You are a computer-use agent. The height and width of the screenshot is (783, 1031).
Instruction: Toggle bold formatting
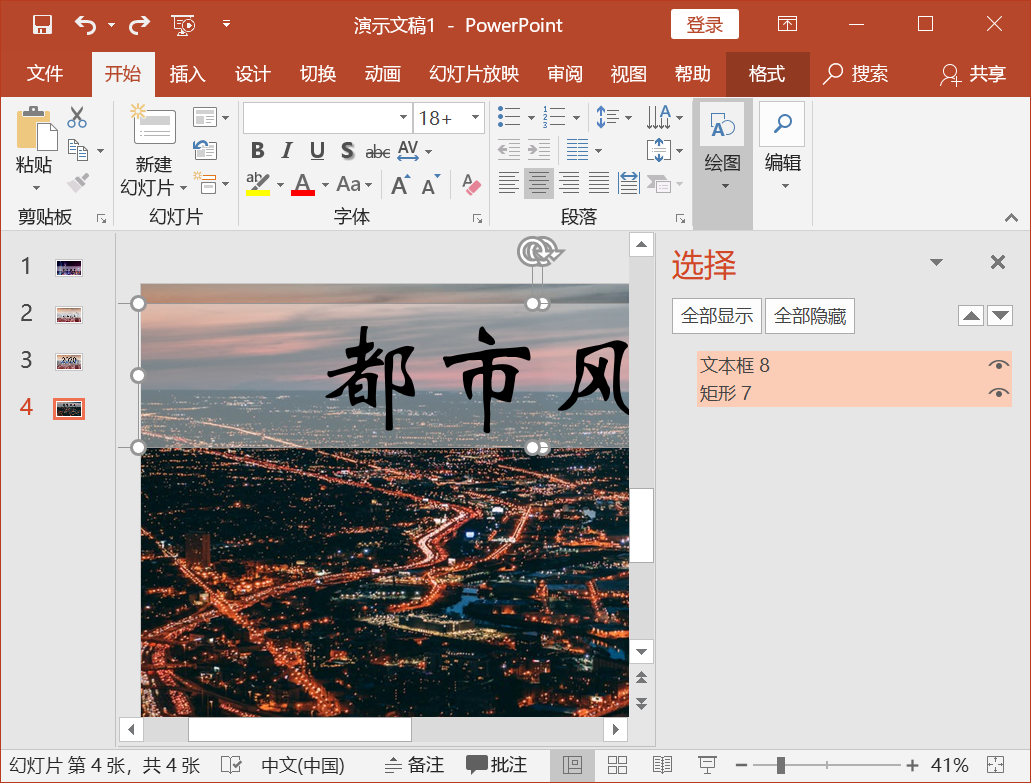[257, 150]
